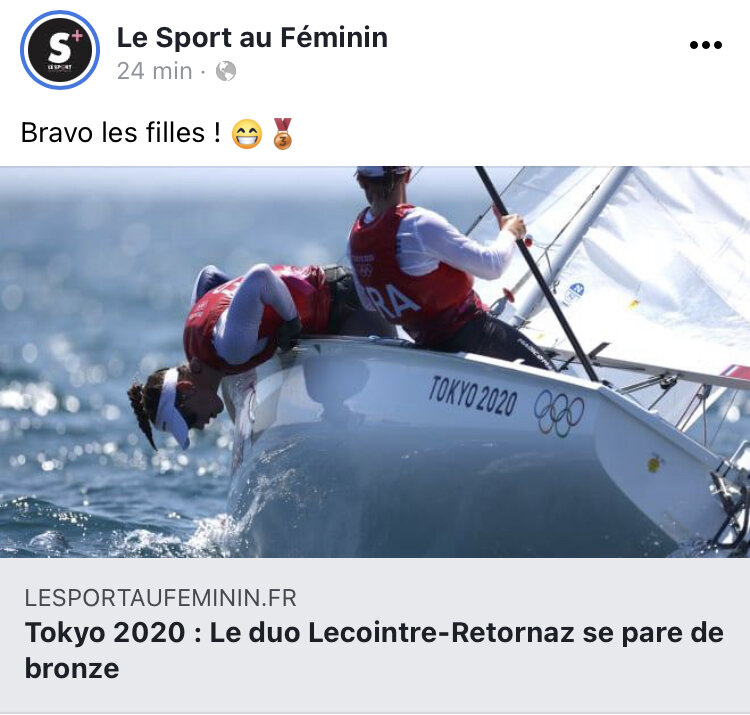
Task: Click the TOKYO 2020 lettering on hull
Action: (x=473, y=395)
